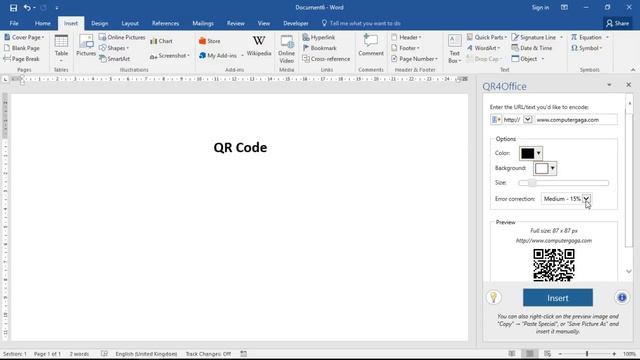Click the blue info icon in QR4Office
Viewport: 640px width, 360px height.
[x=622, y=297]
